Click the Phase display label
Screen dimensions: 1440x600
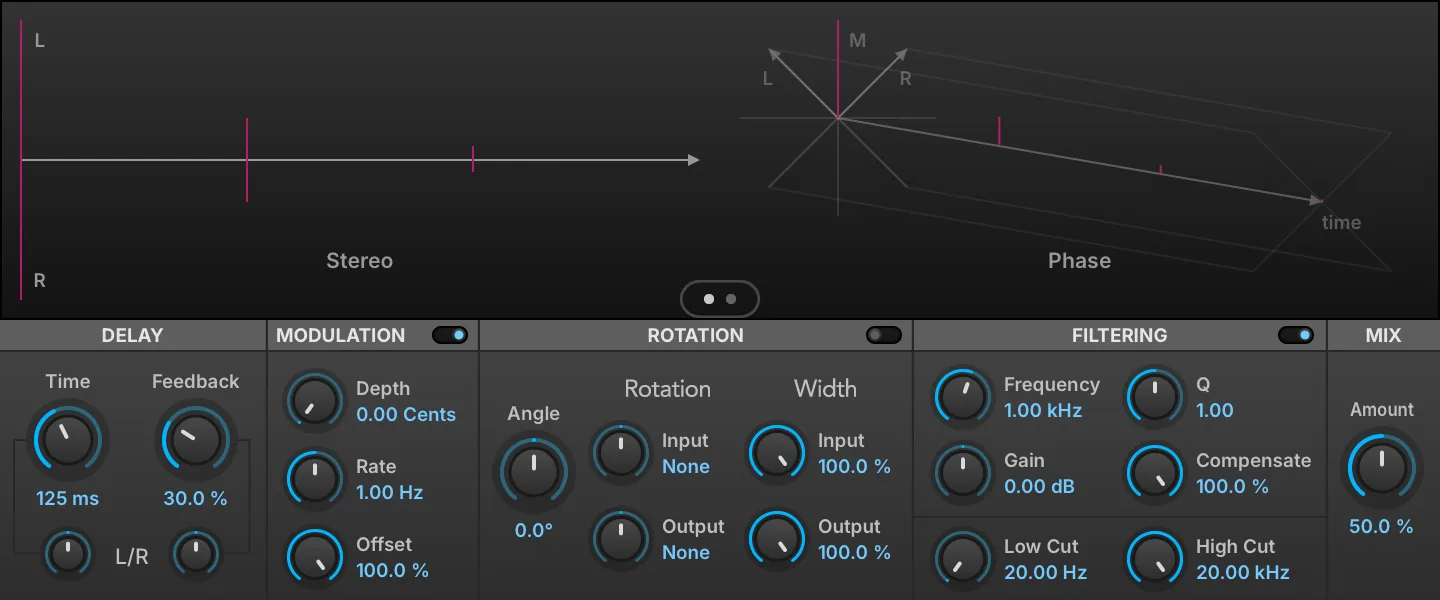(1079, 260)
